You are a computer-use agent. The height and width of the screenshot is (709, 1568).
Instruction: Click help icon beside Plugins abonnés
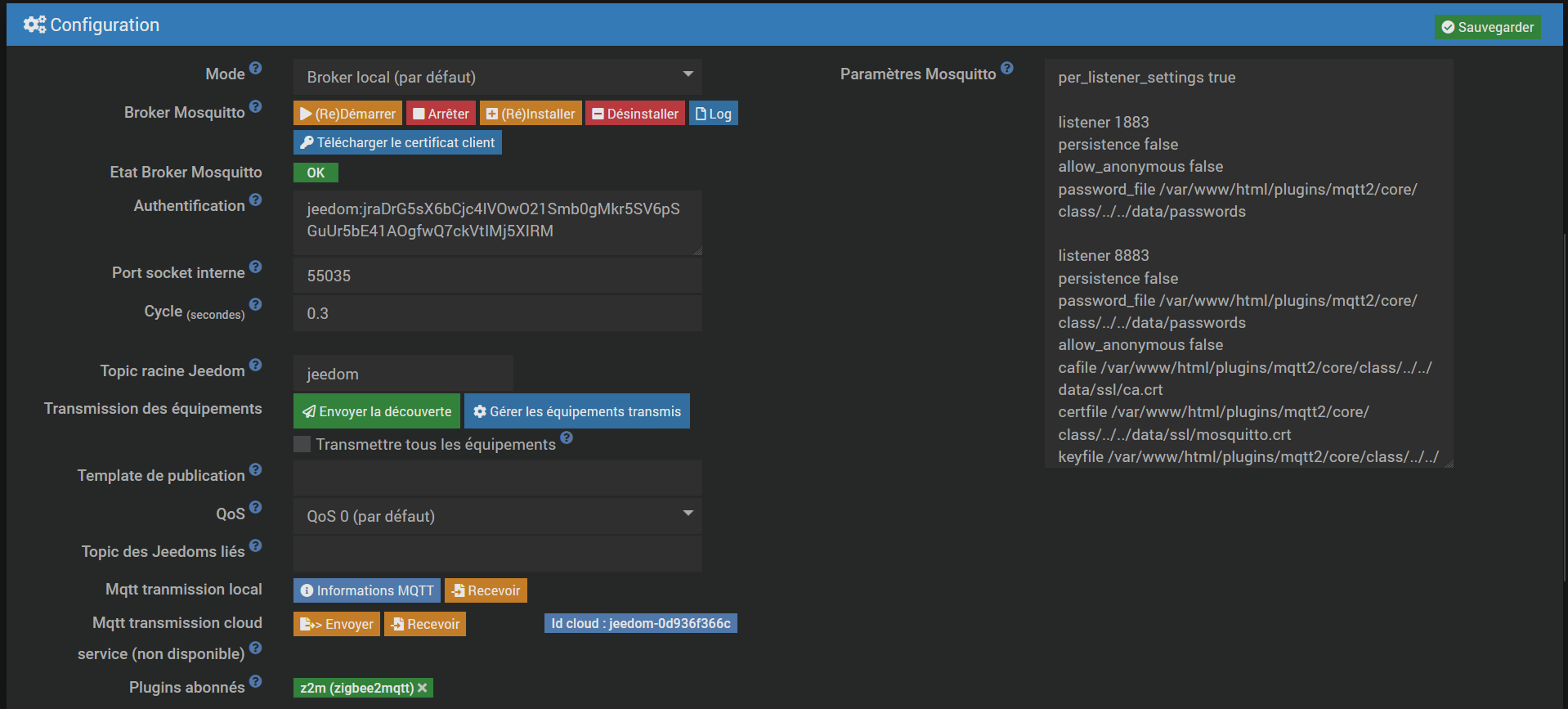(x=256, y=682)
